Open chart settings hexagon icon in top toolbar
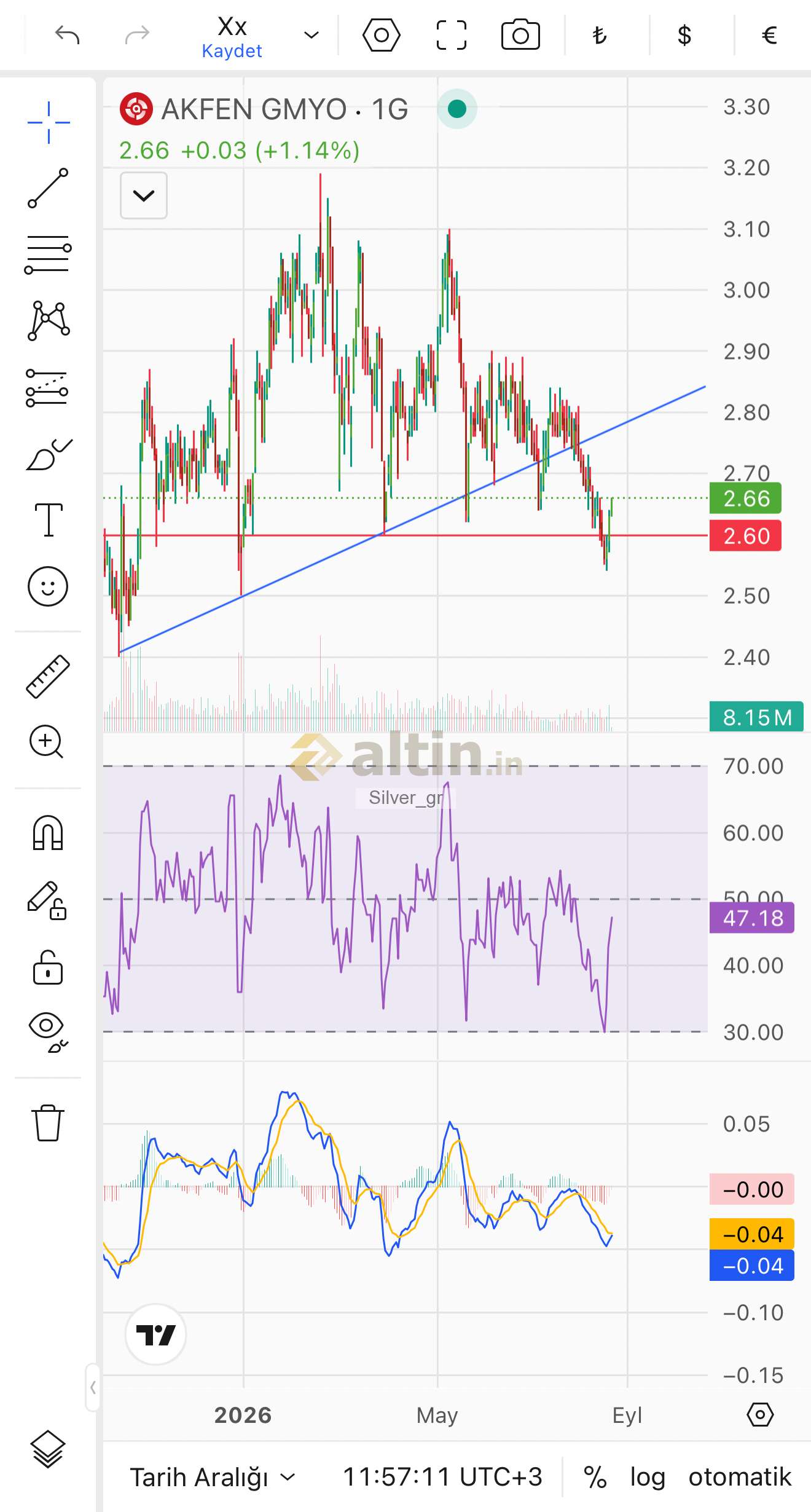The width and height of the screenshot is (811, 1512). point(381,35)
